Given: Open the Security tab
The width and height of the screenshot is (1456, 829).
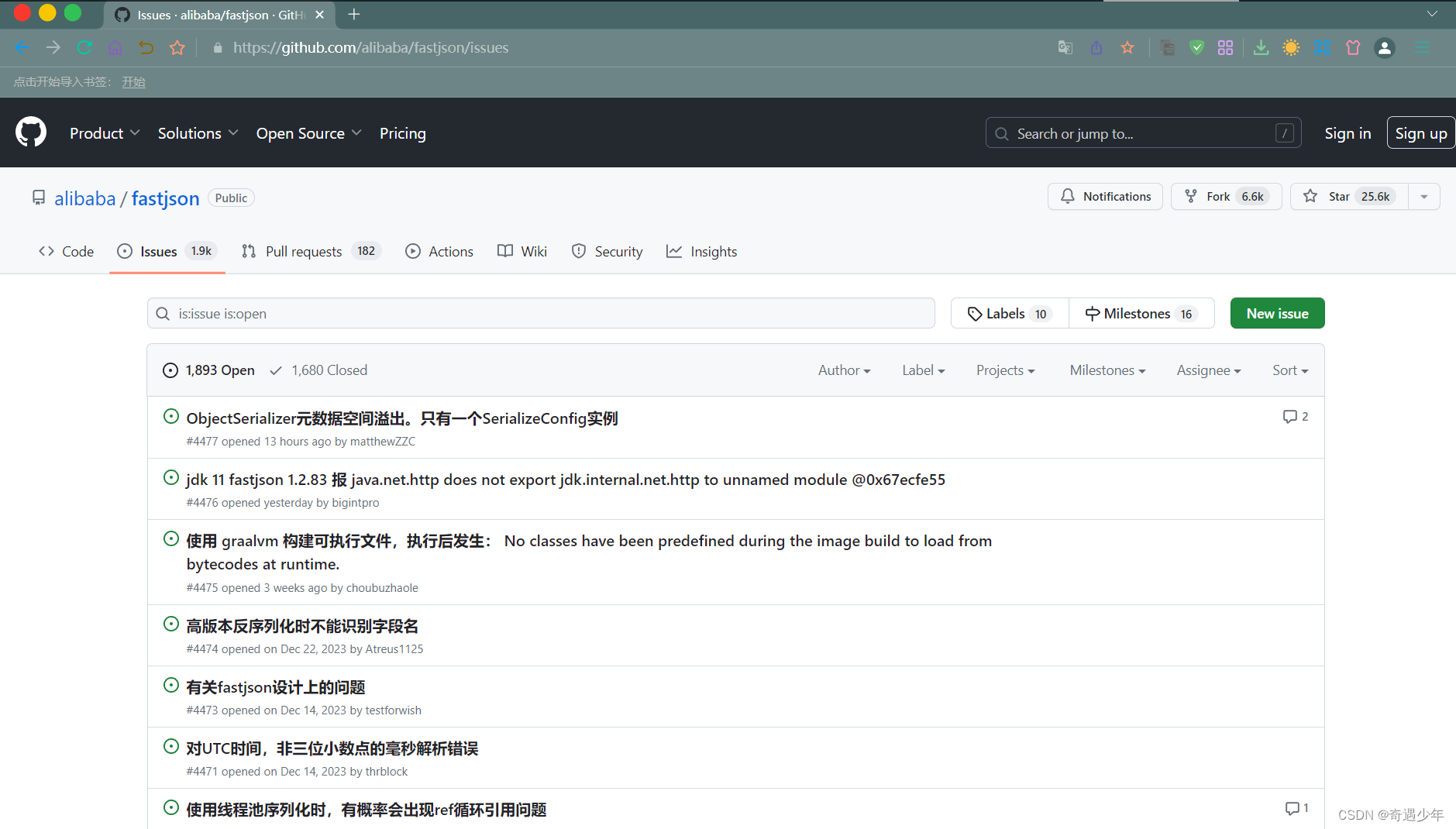Looking at the screenshot, I should click(607, 251).
